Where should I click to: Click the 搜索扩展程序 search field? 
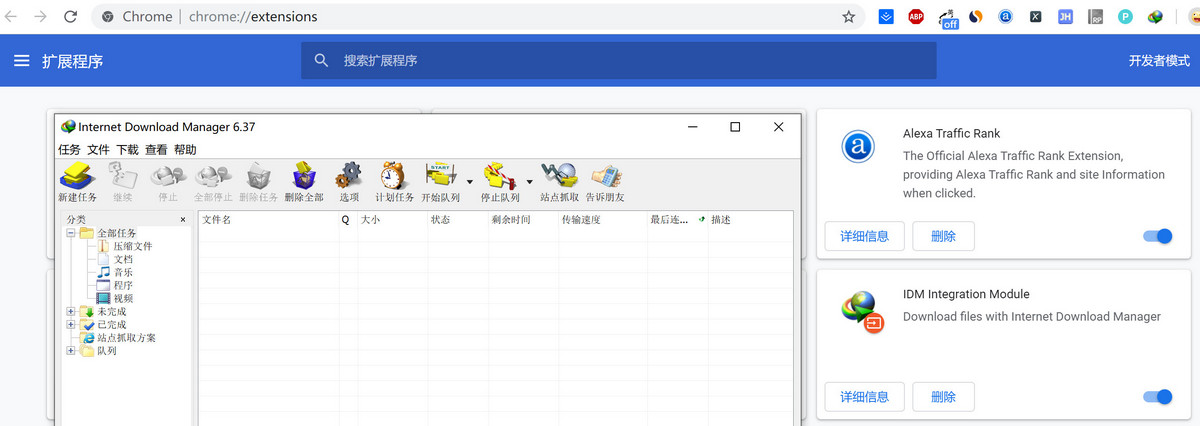click(x=619, y=61)
